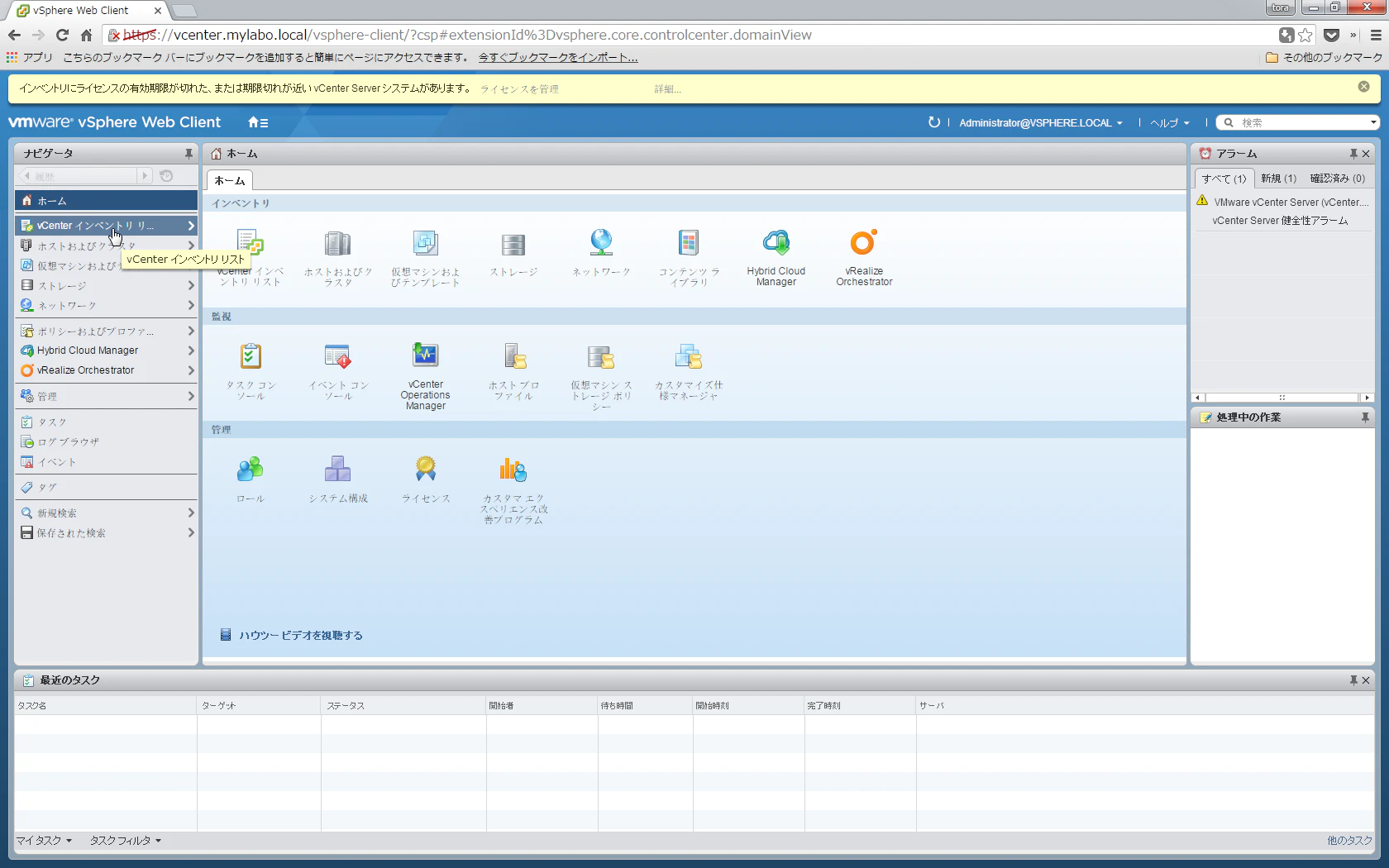Bookmark this page with star icon
Image resolution: width=1389 pixels, height=868 pixels.
(1305, 35)
